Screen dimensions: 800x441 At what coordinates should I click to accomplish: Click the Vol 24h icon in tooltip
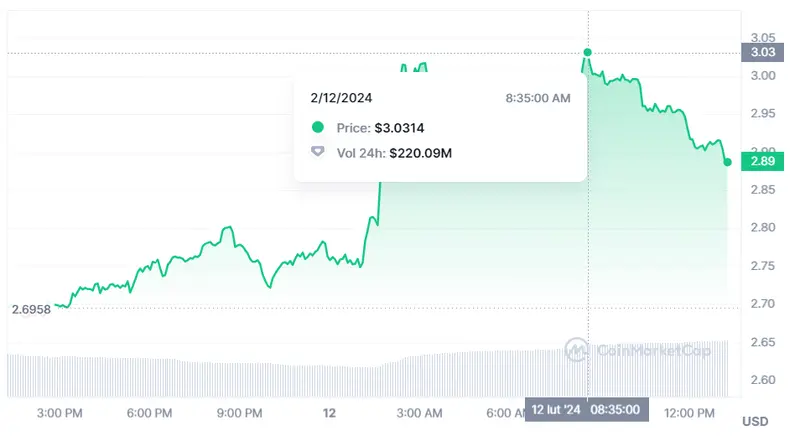click(319, 152)
